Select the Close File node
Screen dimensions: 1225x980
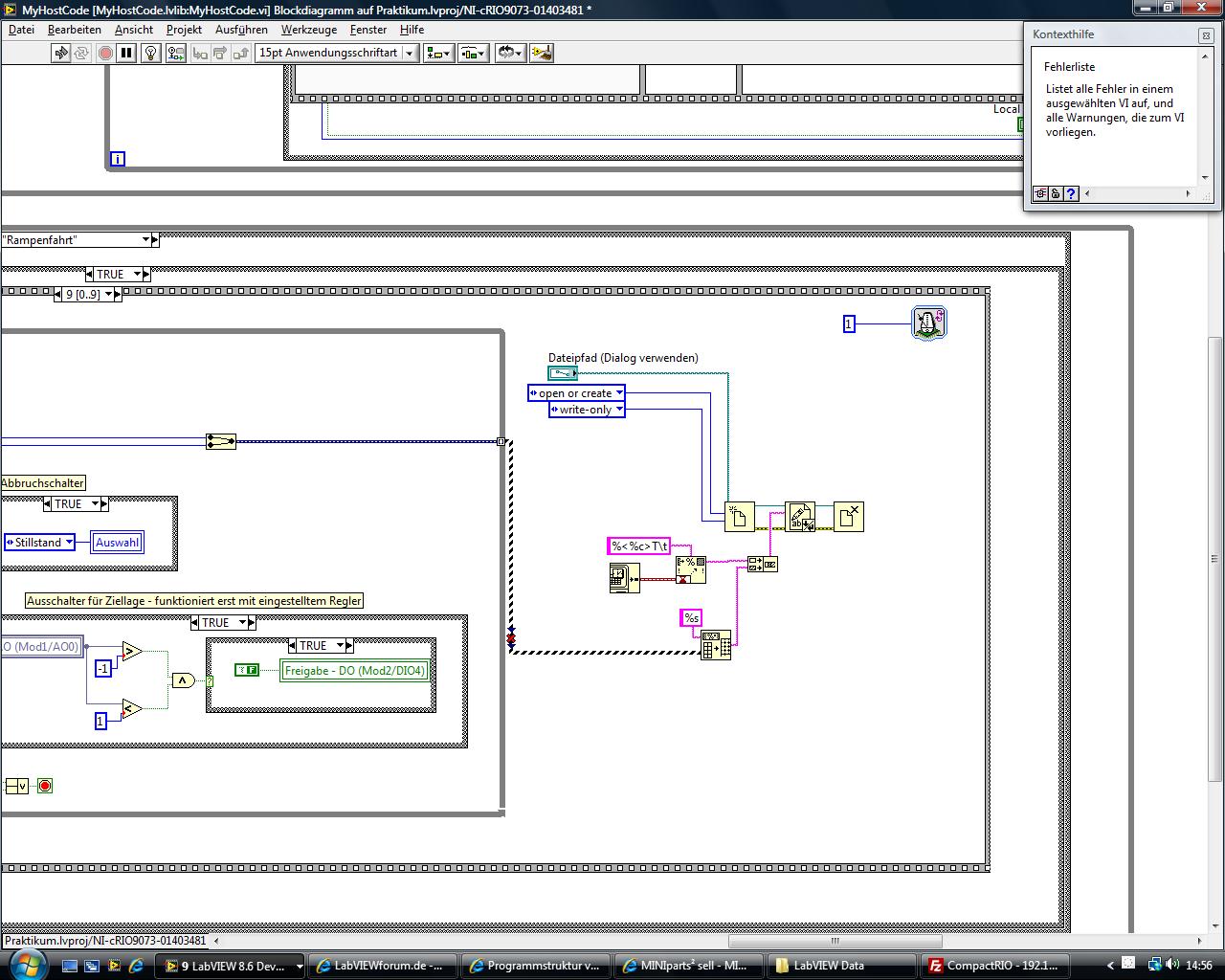tap(849, 517)
